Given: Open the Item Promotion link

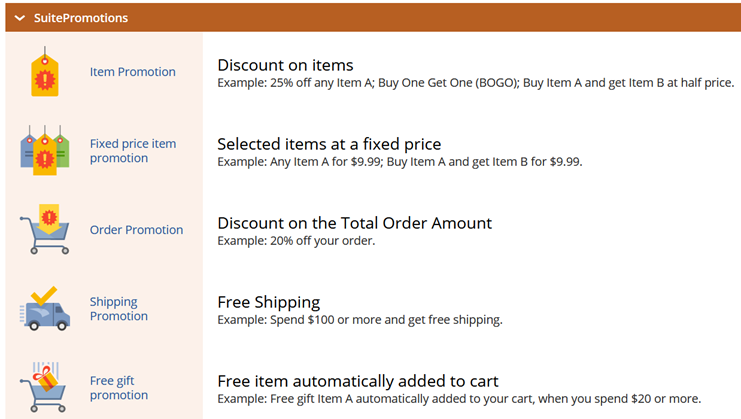Looking at the screenshot, I should [x=132, y=72].
